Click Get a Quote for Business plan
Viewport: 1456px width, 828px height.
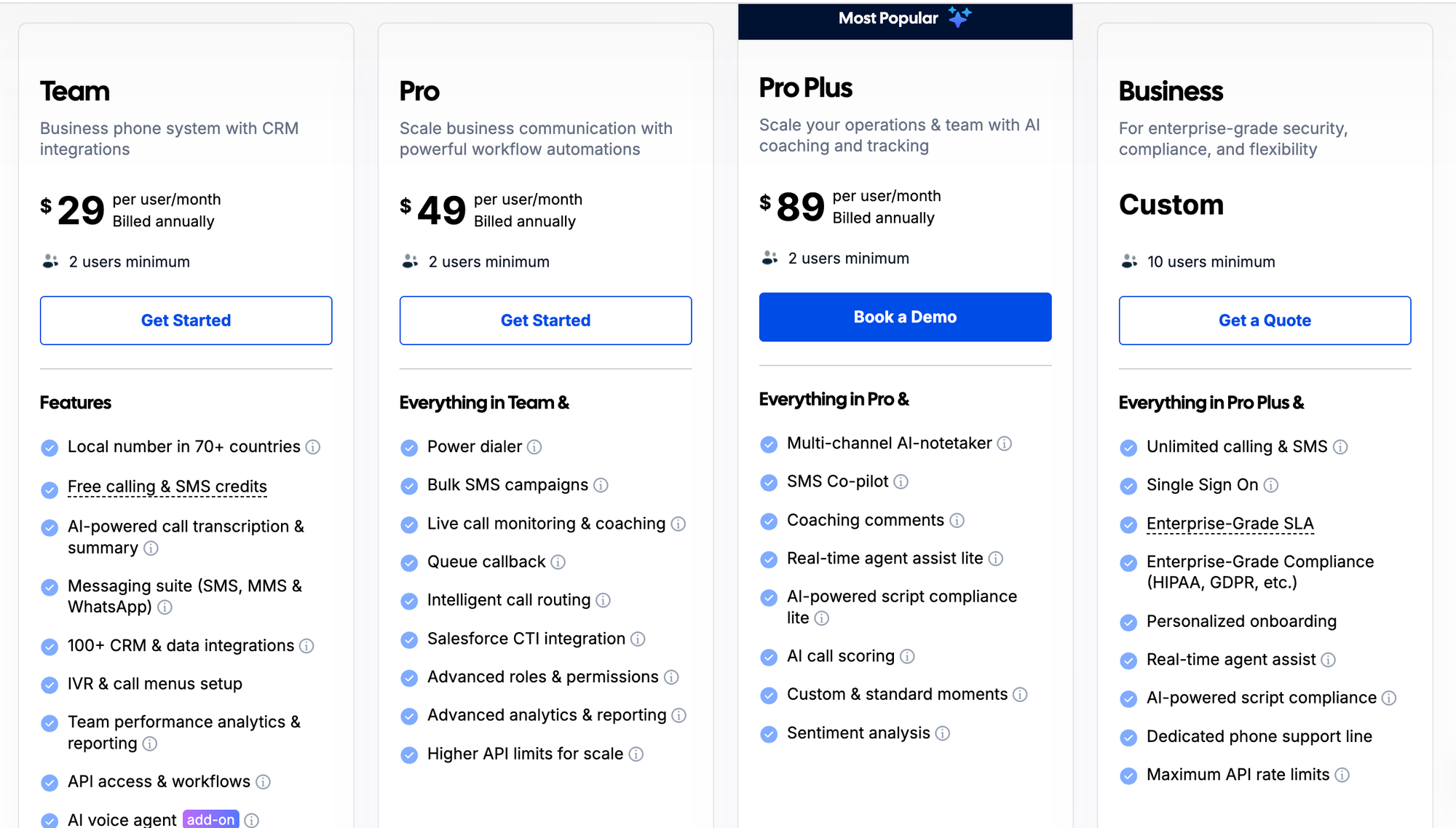click(x=1265, y=320)
